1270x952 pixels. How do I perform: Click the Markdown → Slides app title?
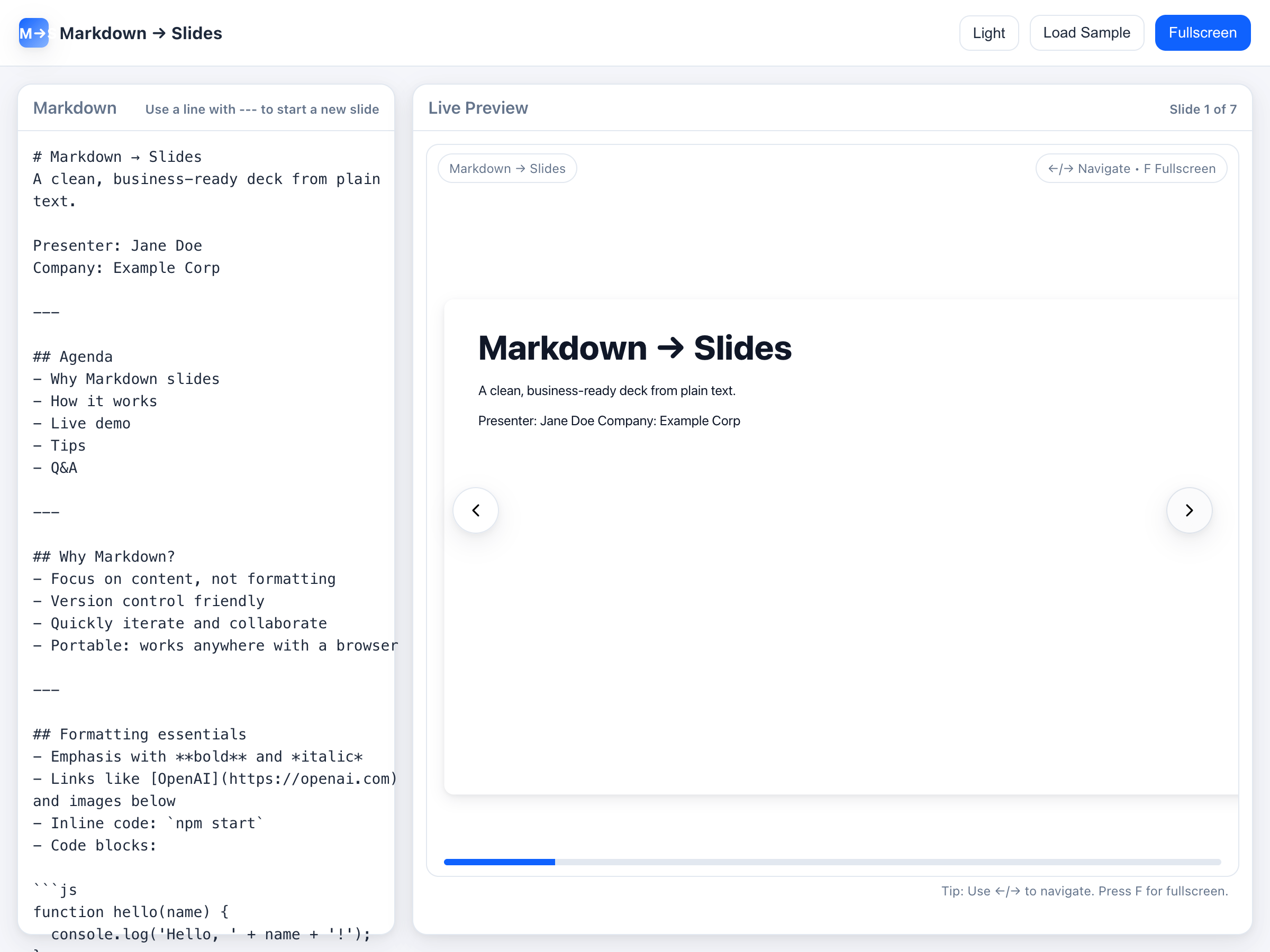[x=141, y=33]
